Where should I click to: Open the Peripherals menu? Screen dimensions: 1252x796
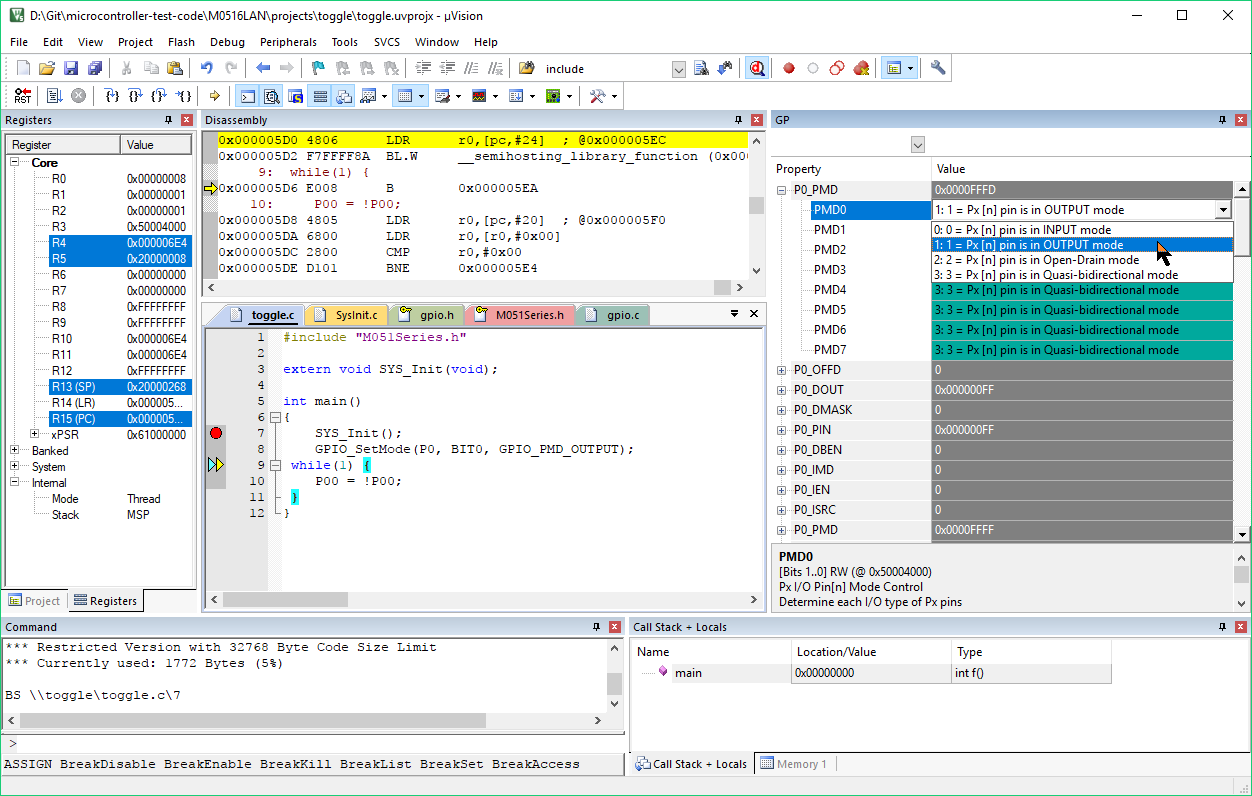click(288, 42)
